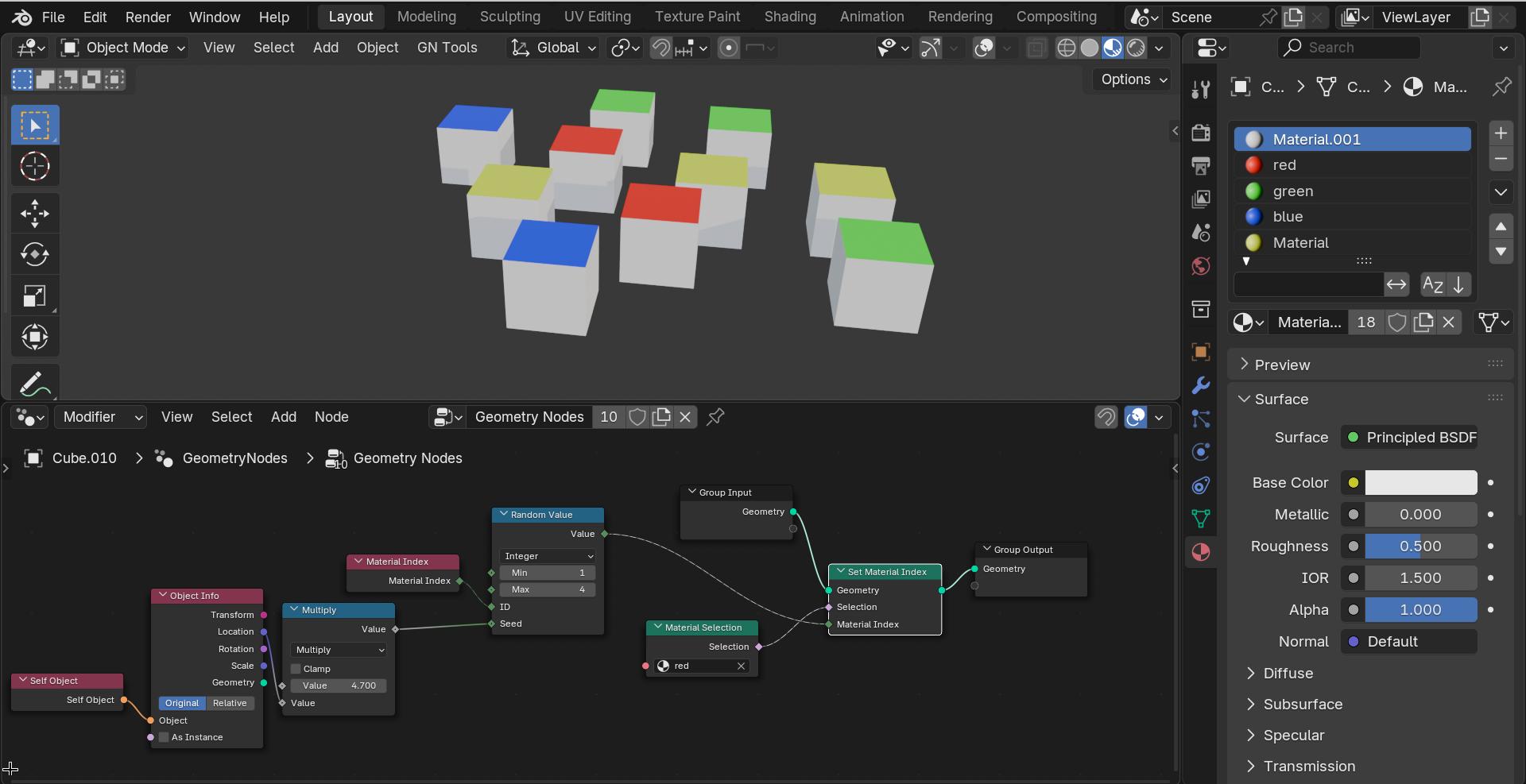
Task: Open the World properties tab
Action: (1201, 265)
